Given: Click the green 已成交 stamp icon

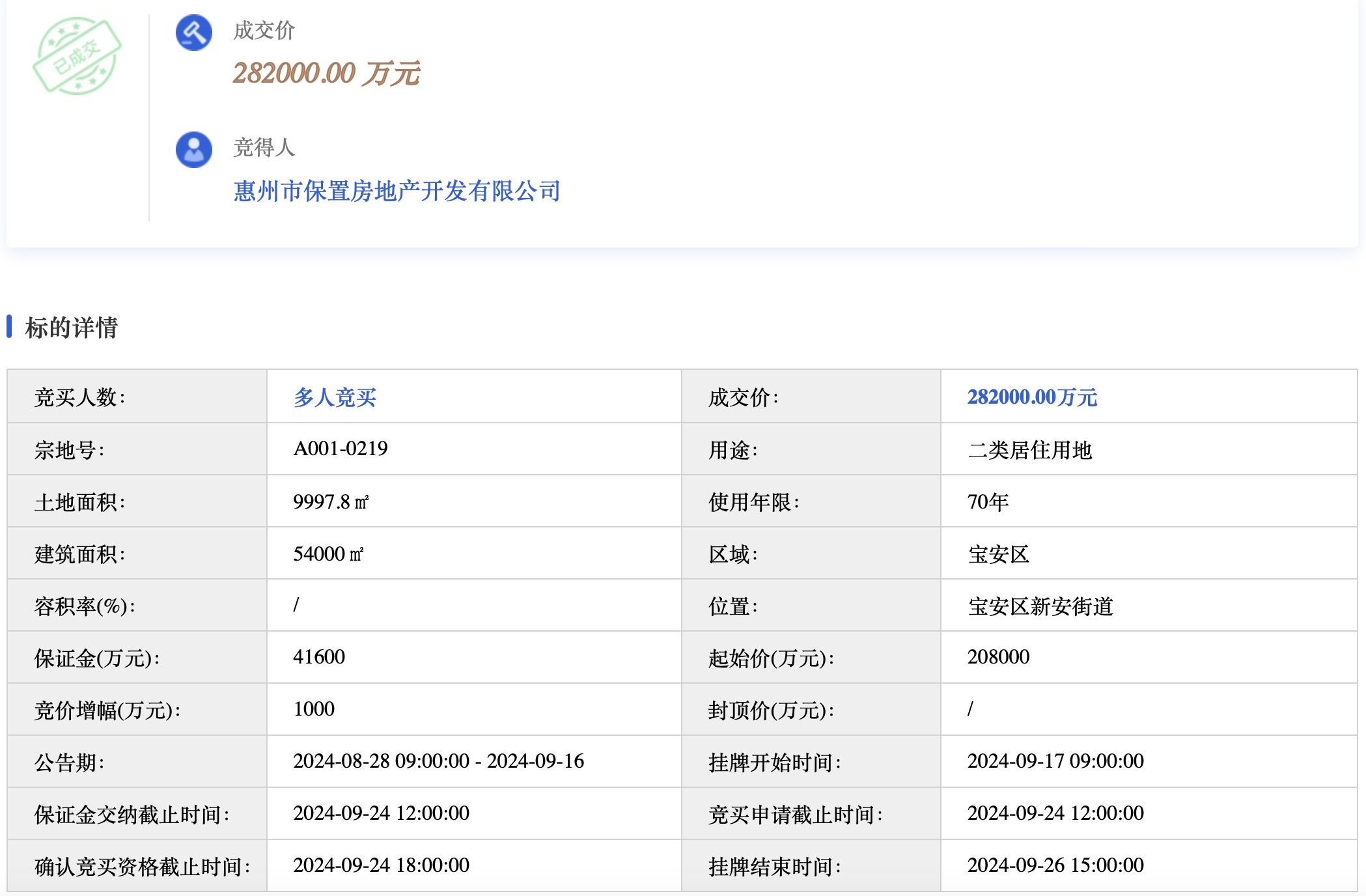Looking at the screenshot, I should 77,57.
